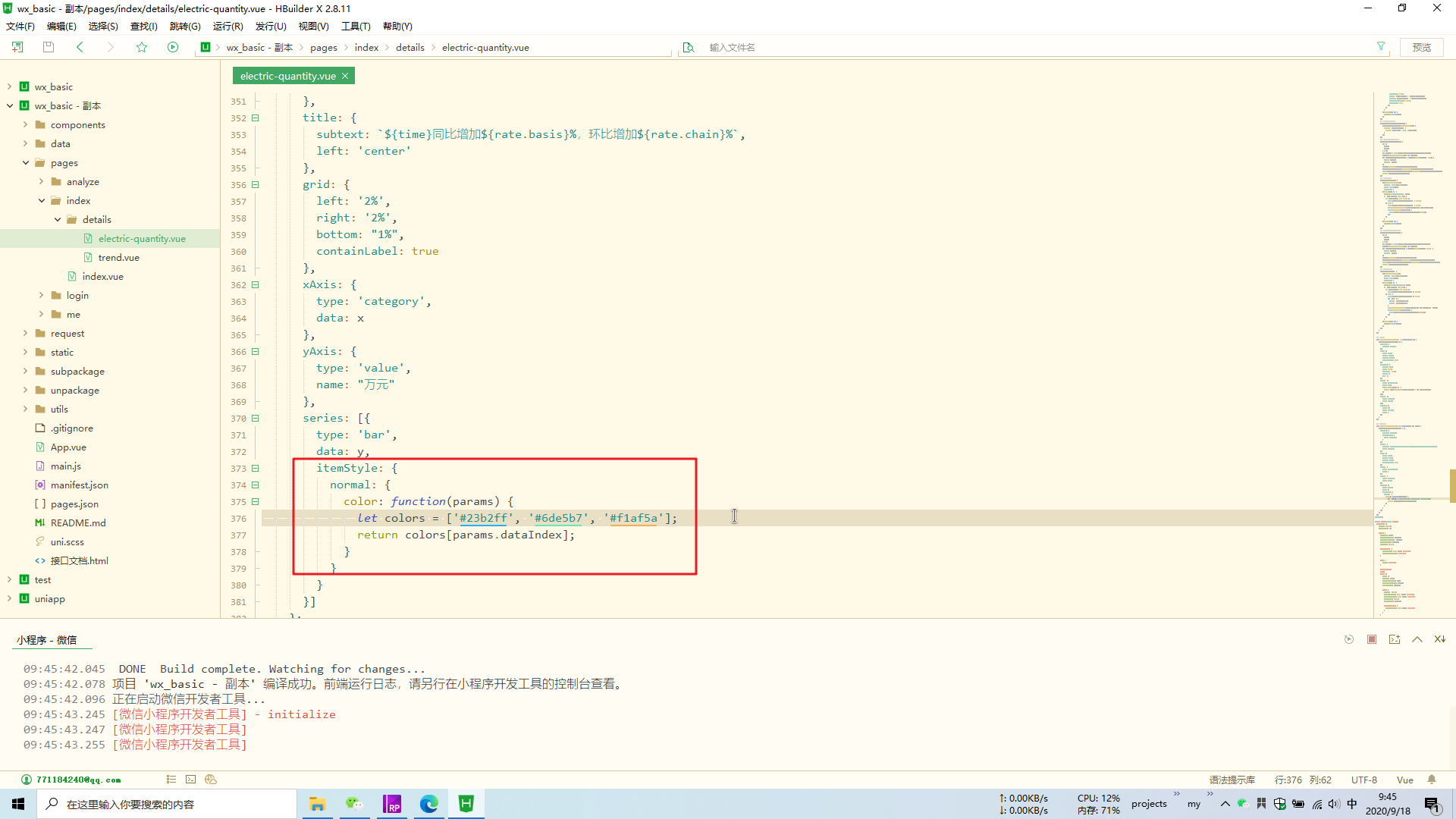Click the save file toolbar icon
Viewport: 1456px width, 819px height.
[49, 47]
